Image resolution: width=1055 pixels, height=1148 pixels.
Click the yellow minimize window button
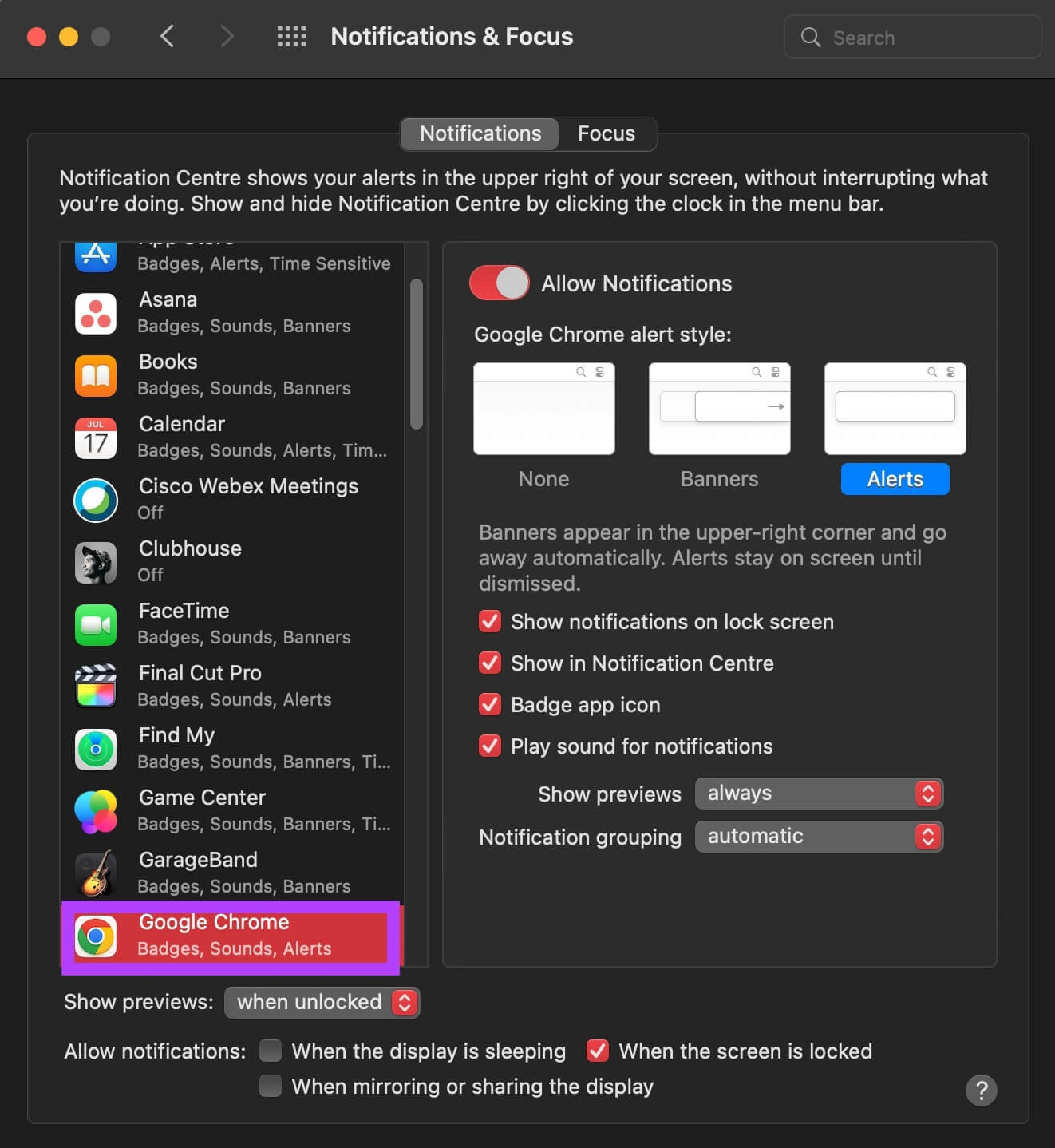coord(69,37)
